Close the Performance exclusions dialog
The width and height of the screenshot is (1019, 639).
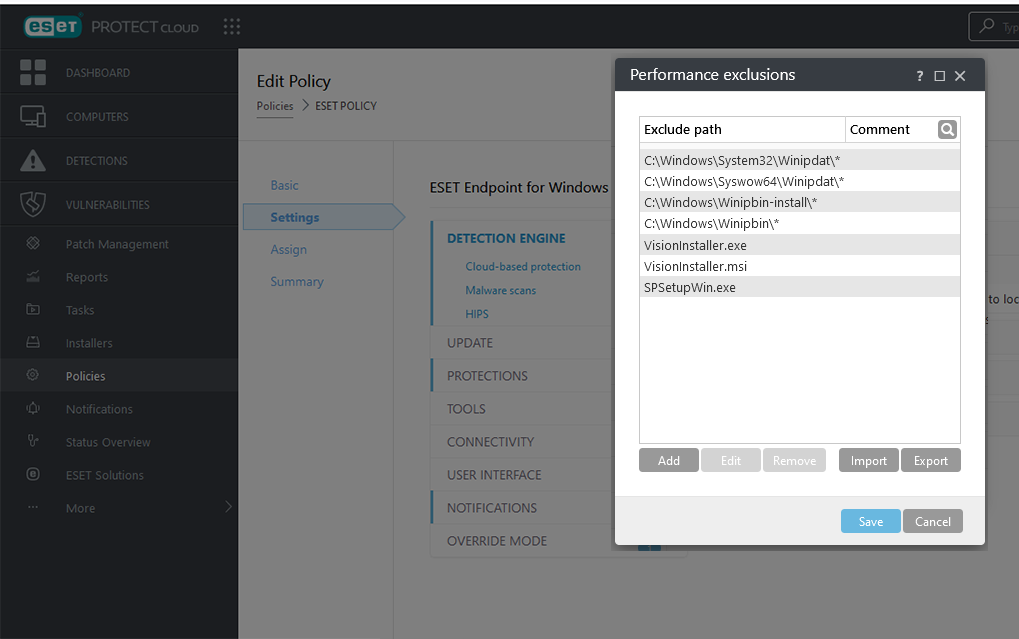960,76
